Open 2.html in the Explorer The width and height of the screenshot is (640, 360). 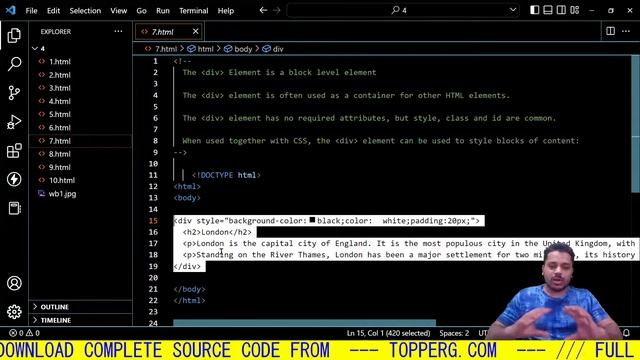[x=80, y=75]
